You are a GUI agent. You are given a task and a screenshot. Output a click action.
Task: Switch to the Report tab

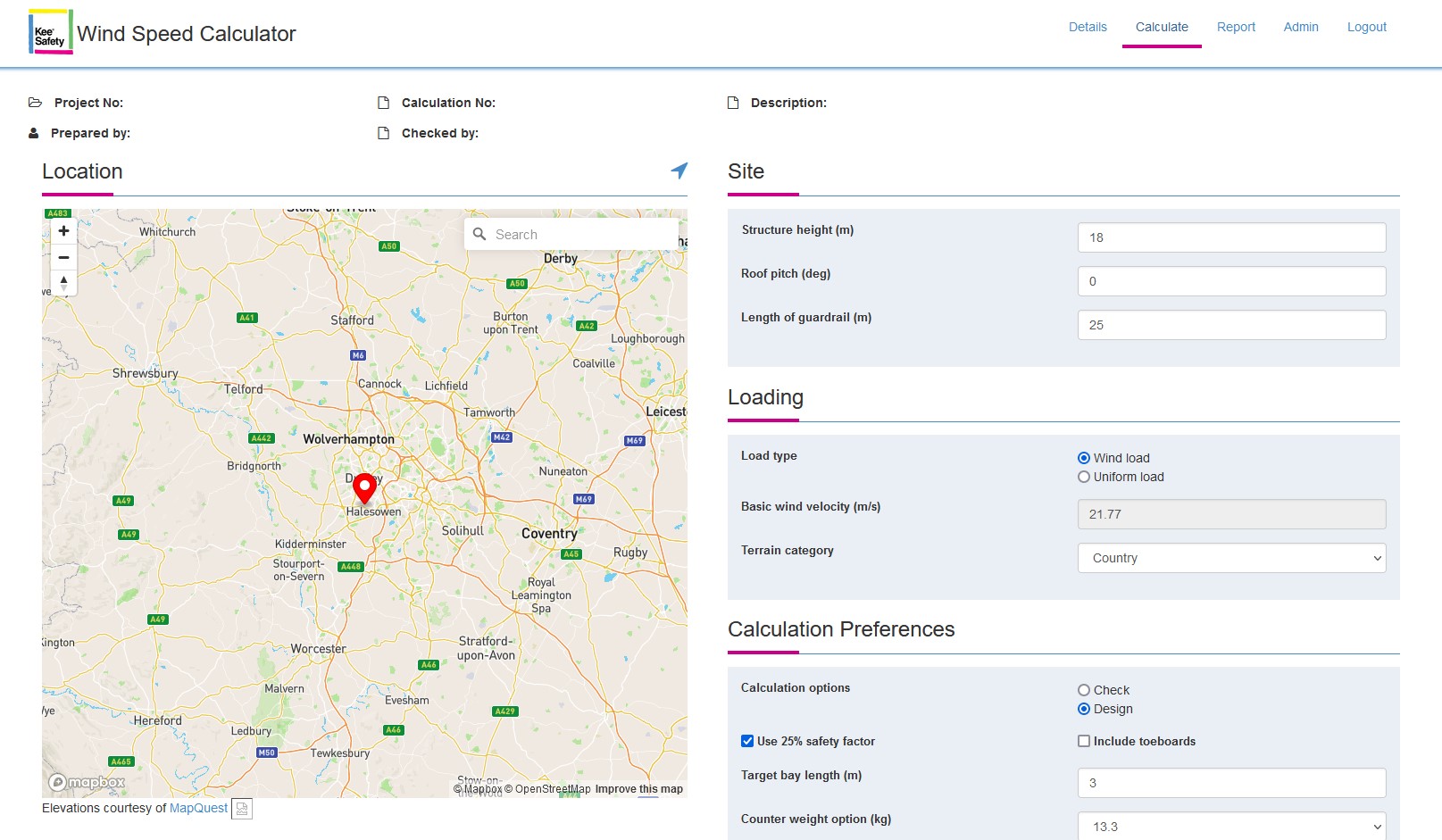[1236, 27]
